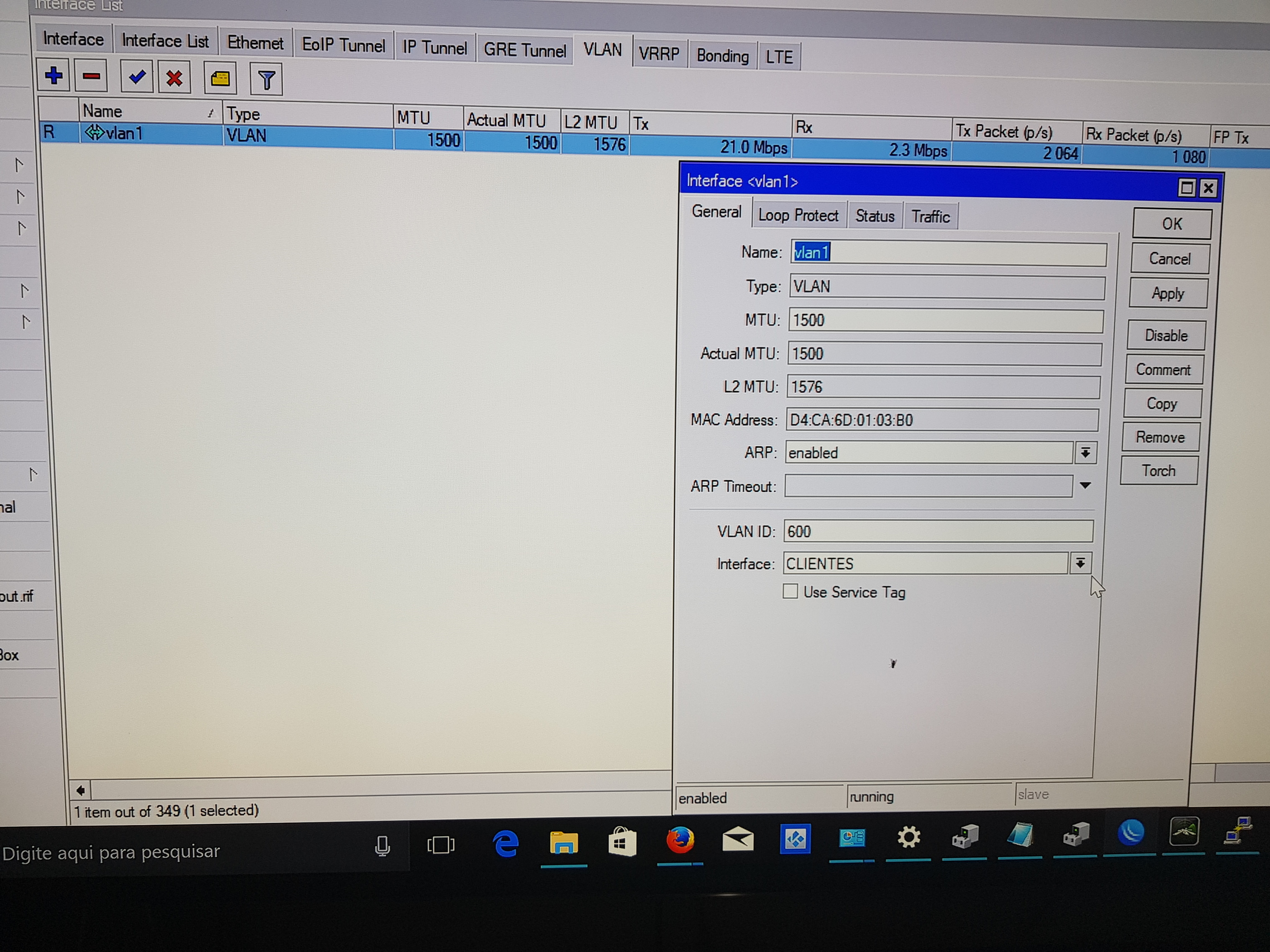Click the yellow comment note icon
The height and width of the screenshot is (952, 1270).
click(220, 79)
